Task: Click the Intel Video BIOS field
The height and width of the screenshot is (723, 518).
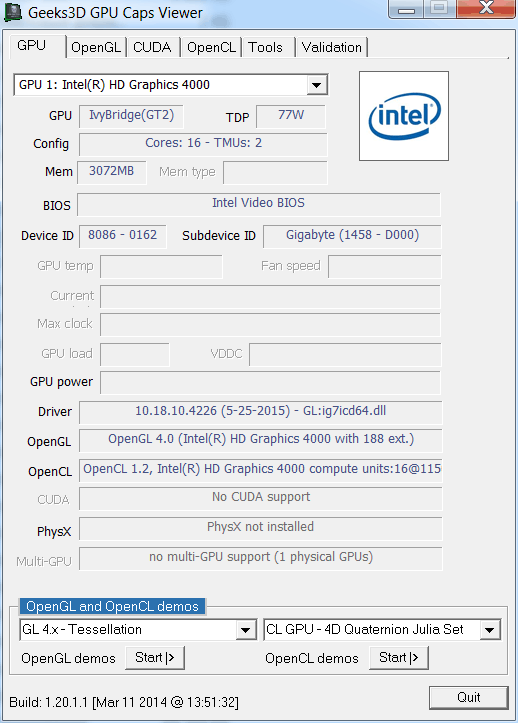Action: [x=259, y=204]
